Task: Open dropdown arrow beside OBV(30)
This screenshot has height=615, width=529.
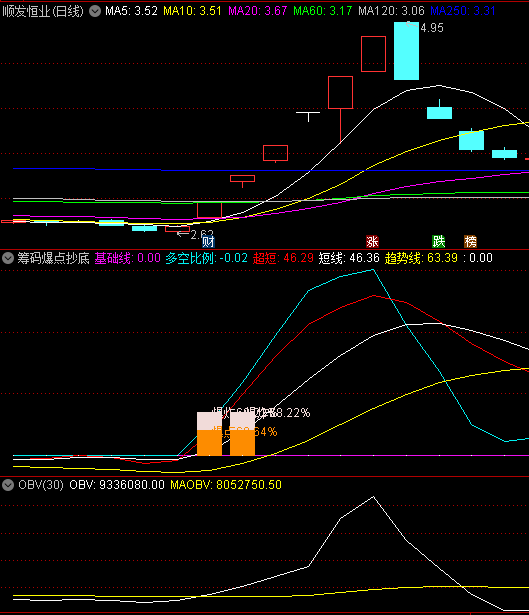Action: pos(8,485)
